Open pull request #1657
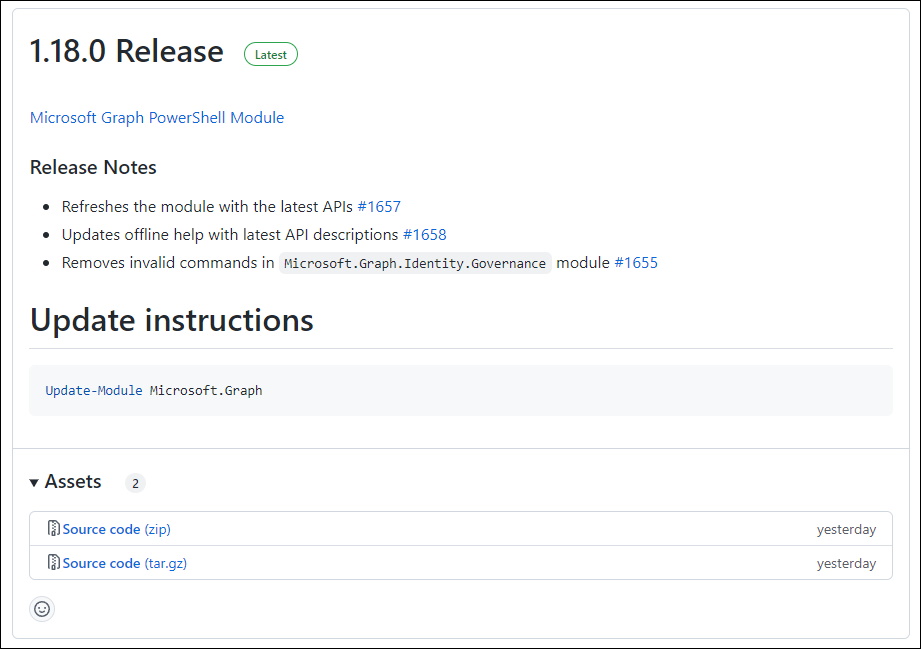The height and width of the screenshot is (649, 921). click(x=379, y=207)
